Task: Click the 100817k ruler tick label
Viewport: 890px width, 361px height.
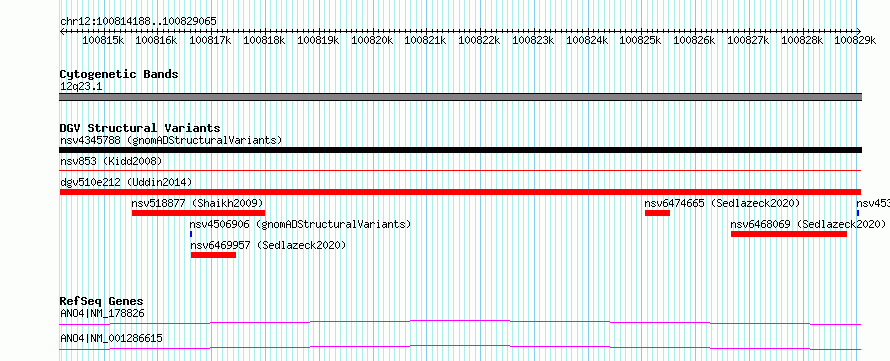Action: point(211,40)
